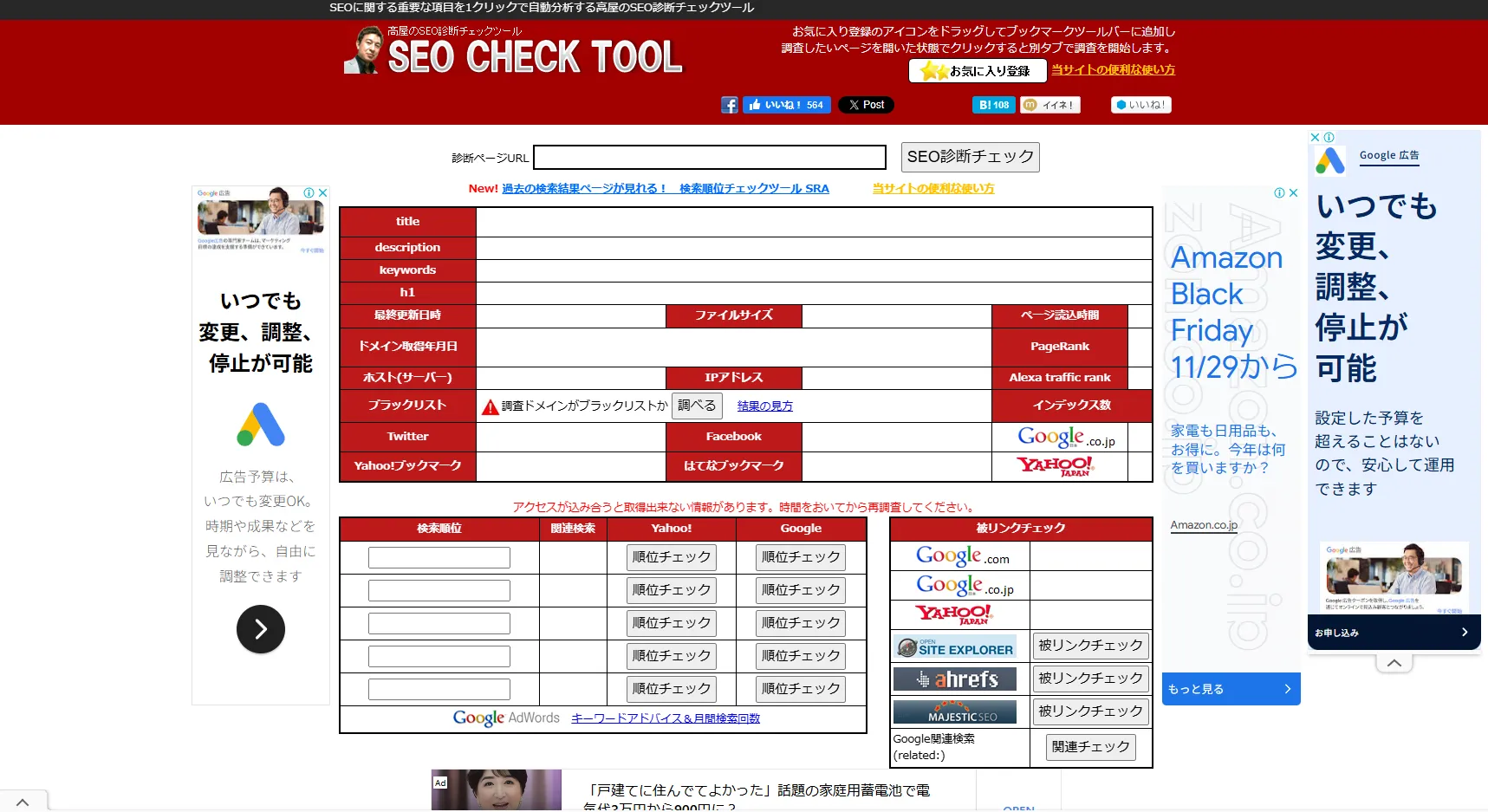Open キーワードアドバイス＆月間検索回数 link

point(666,718)
